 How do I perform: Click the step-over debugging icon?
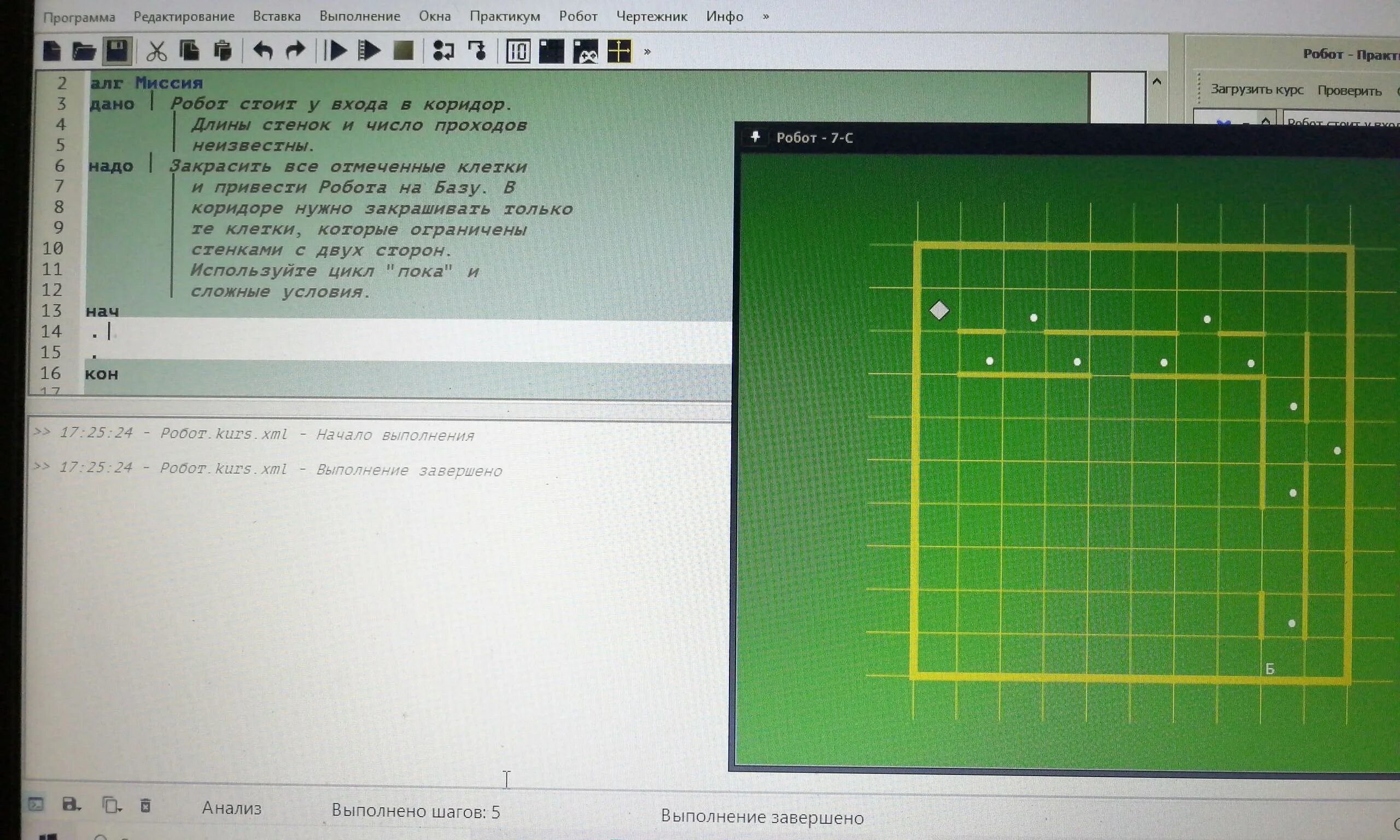point(443,51)
